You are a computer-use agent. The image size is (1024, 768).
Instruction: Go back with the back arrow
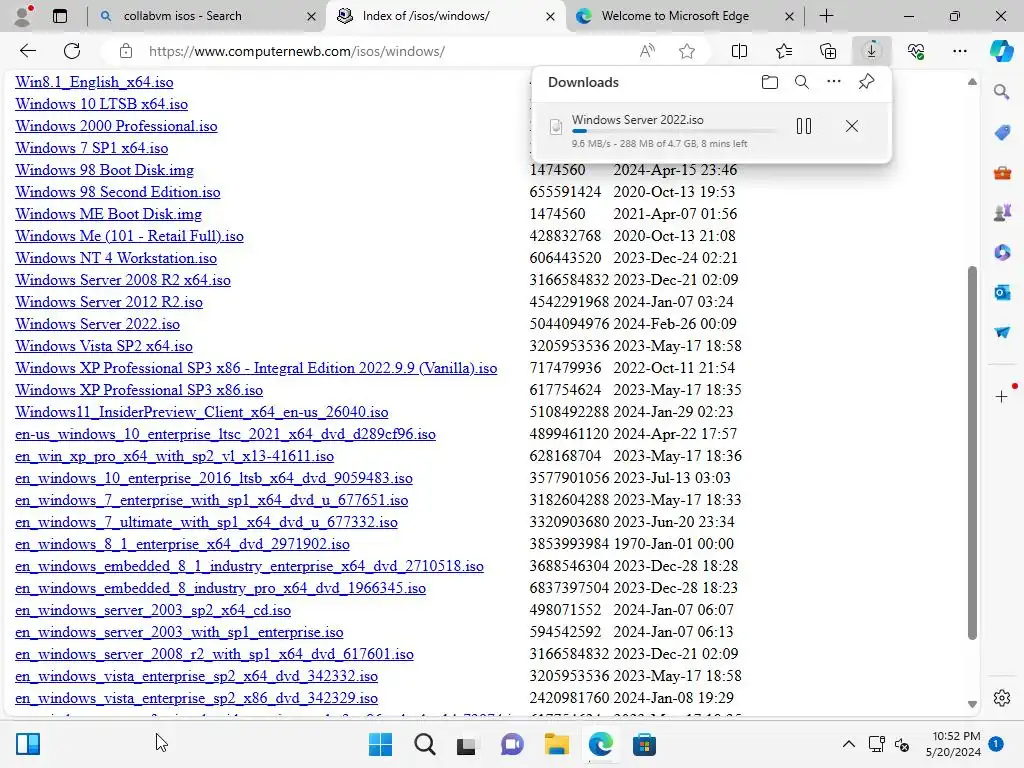coord(28,51)
